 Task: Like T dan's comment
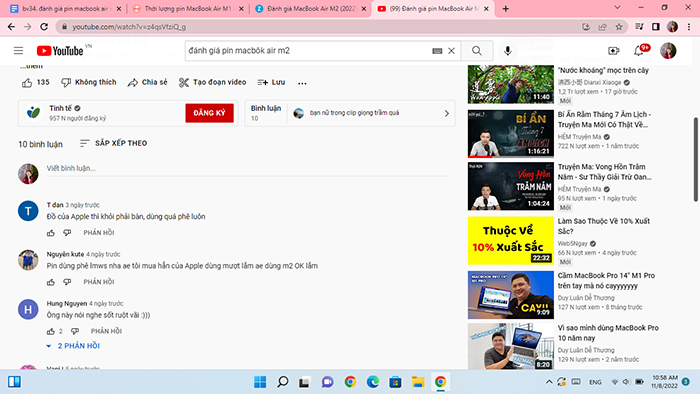pos(51,233)
